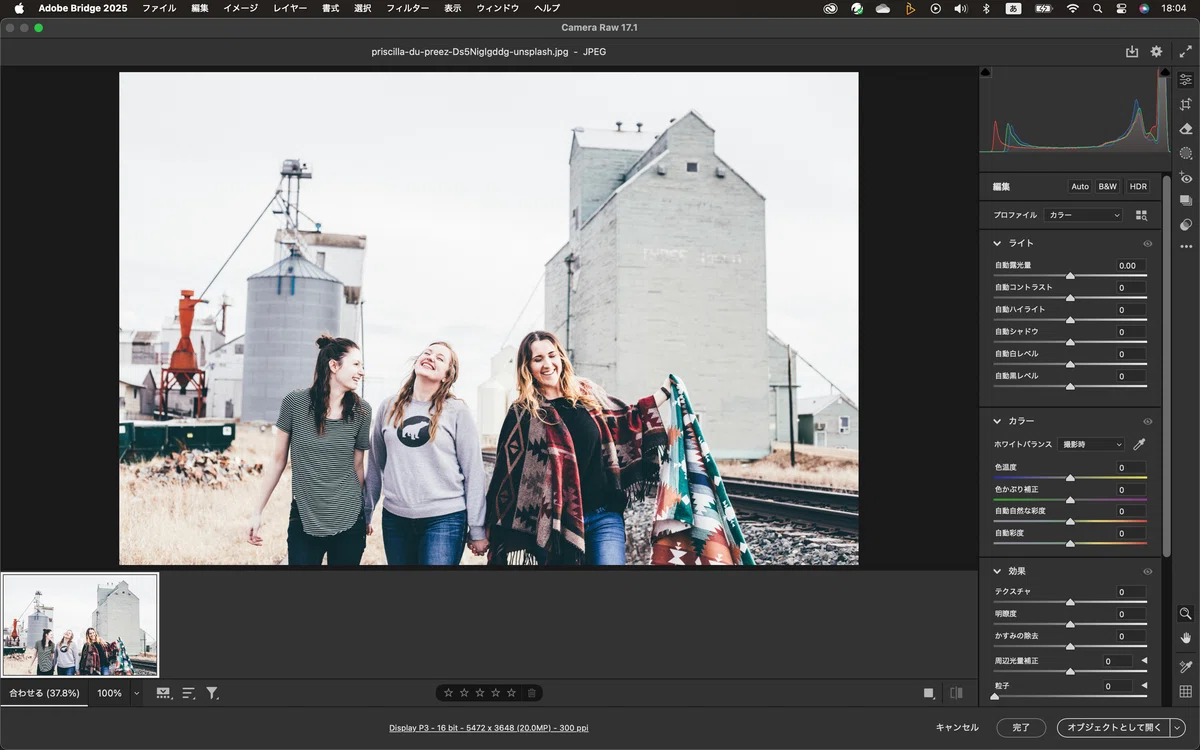Delete image using the trash icon
Image resolution: width=1200 pixels, height=750 pixels.
pyautogui.click(x=532, y=693)
